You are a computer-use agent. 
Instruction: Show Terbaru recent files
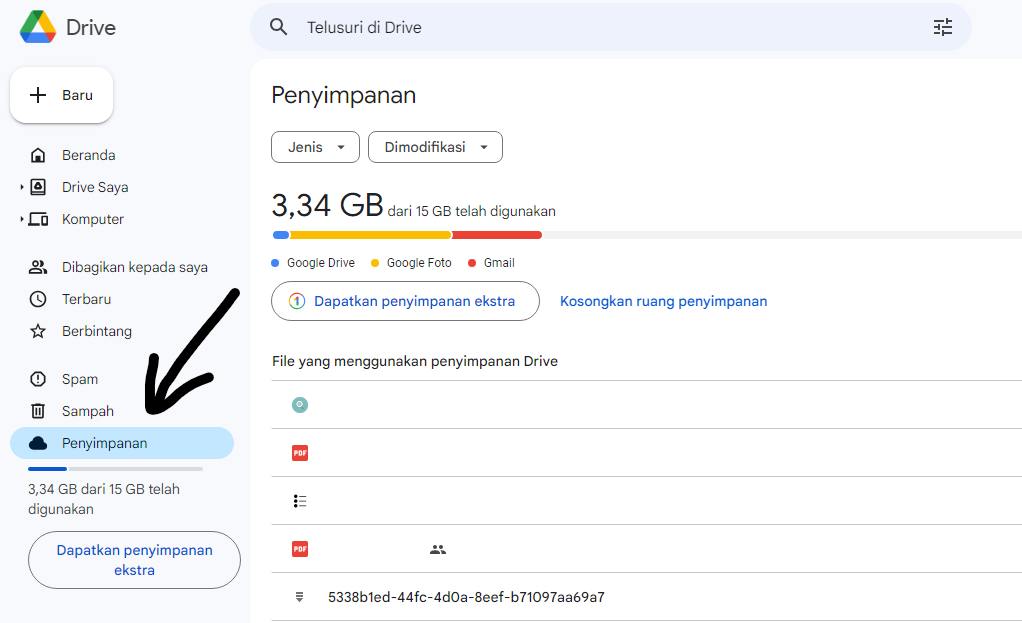pos(87,299)
